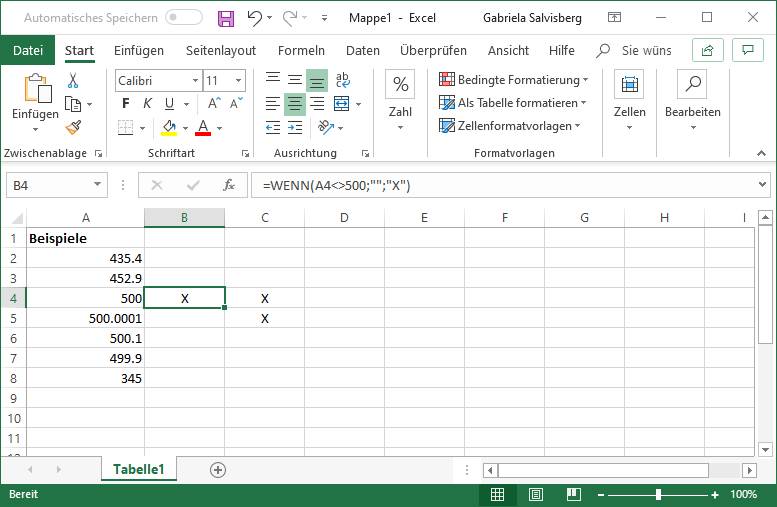Viewport: 777px width, 507px height.
Task: Open the Formeln ribbon tab
Action: tap(300, 50)
